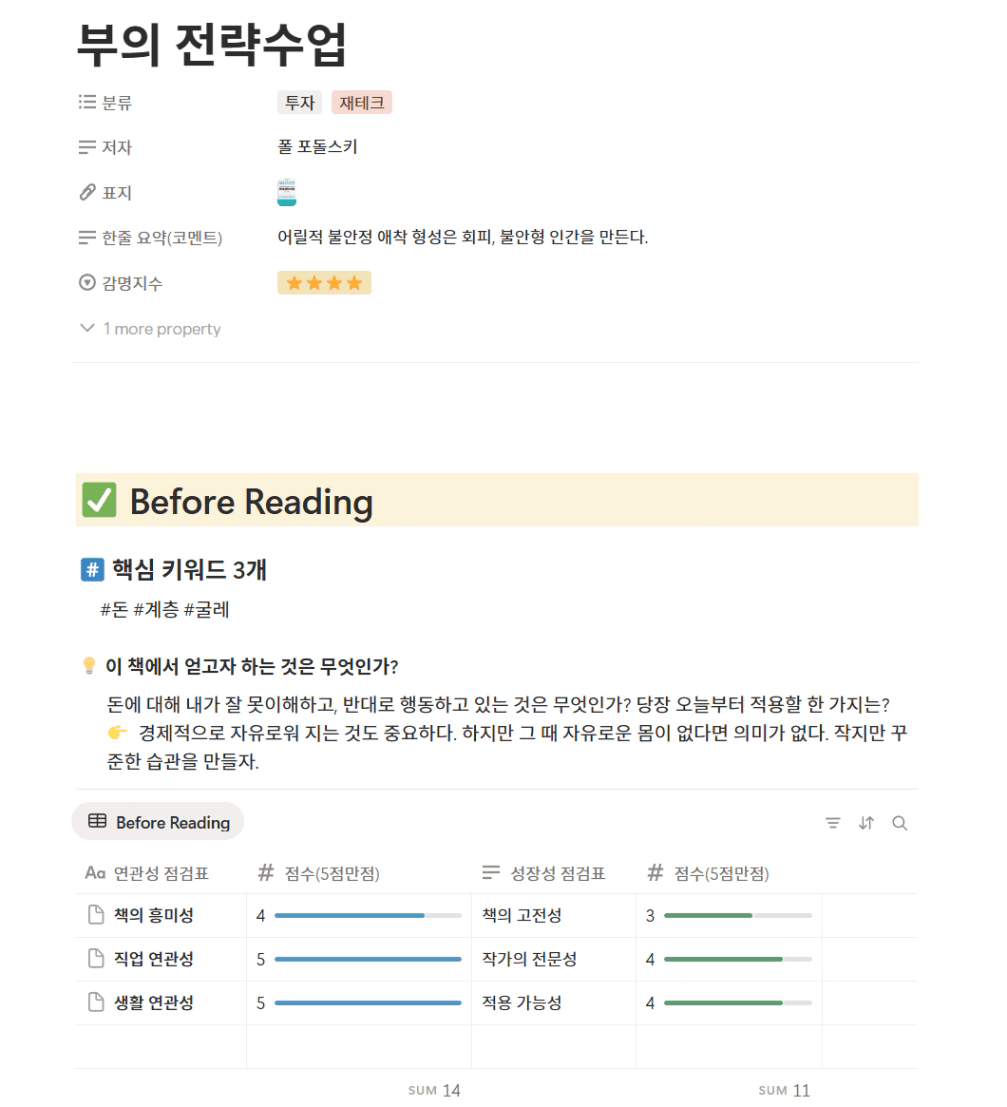This screenshot has height=1107, width=1007.
Task: Open the sort icon in database toolbar
Action: [x=866, y=823]
